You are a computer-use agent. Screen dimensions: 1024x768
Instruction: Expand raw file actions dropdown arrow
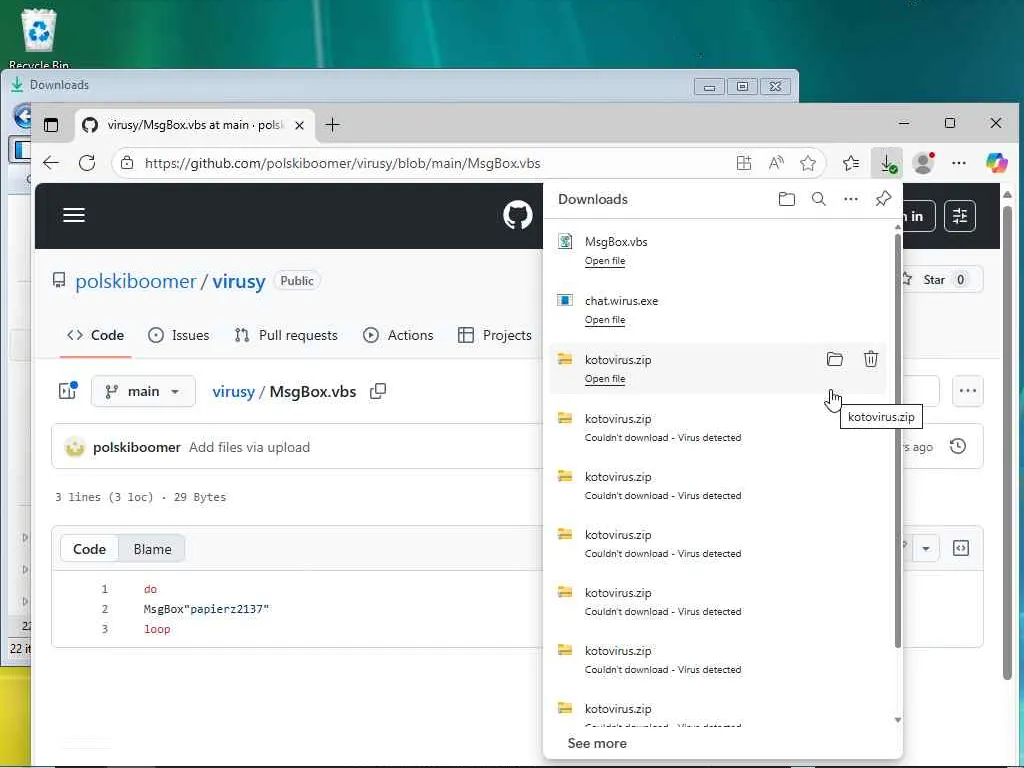(926, 549)
